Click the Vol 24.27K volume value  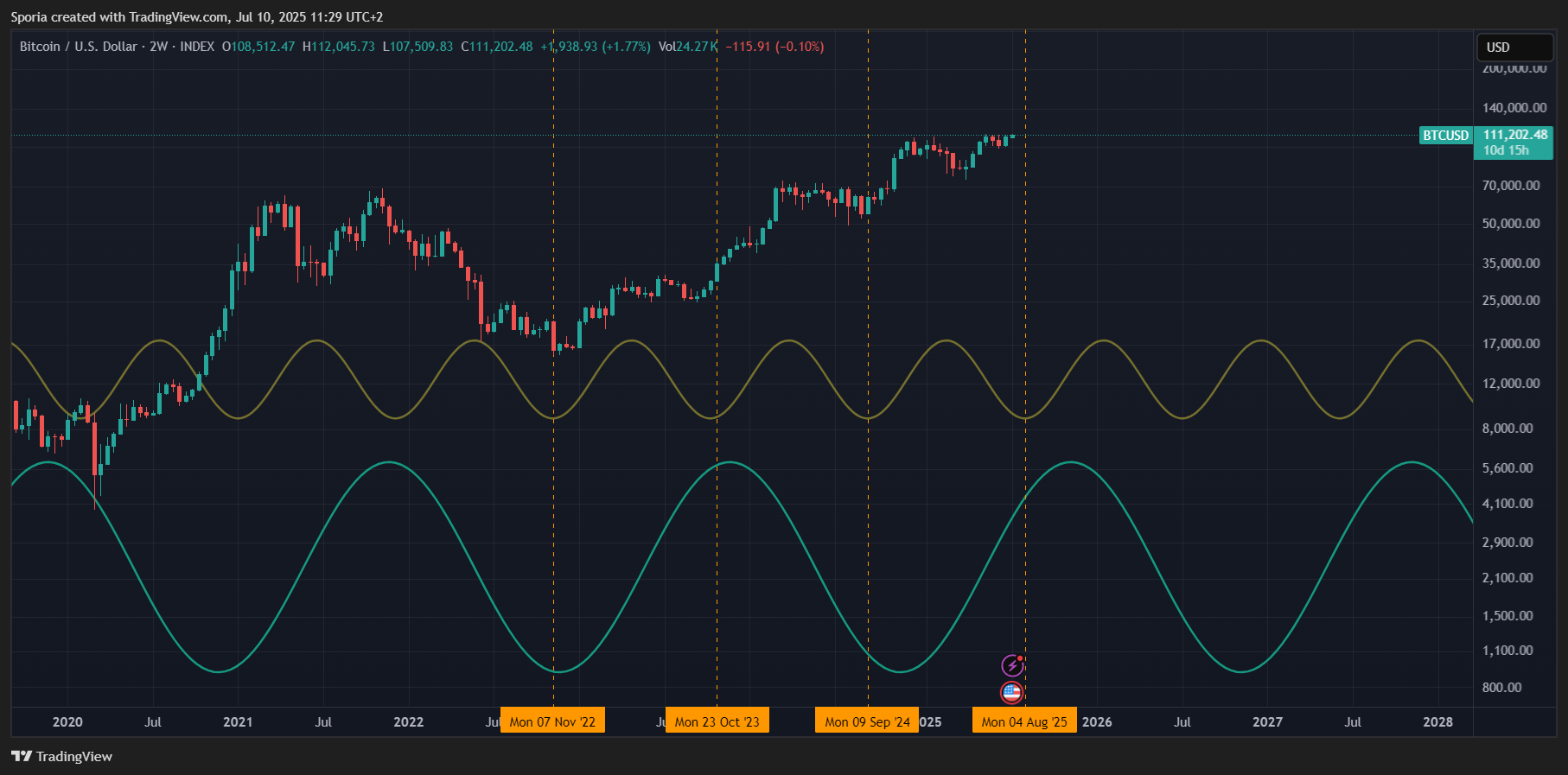coord(687,47)
